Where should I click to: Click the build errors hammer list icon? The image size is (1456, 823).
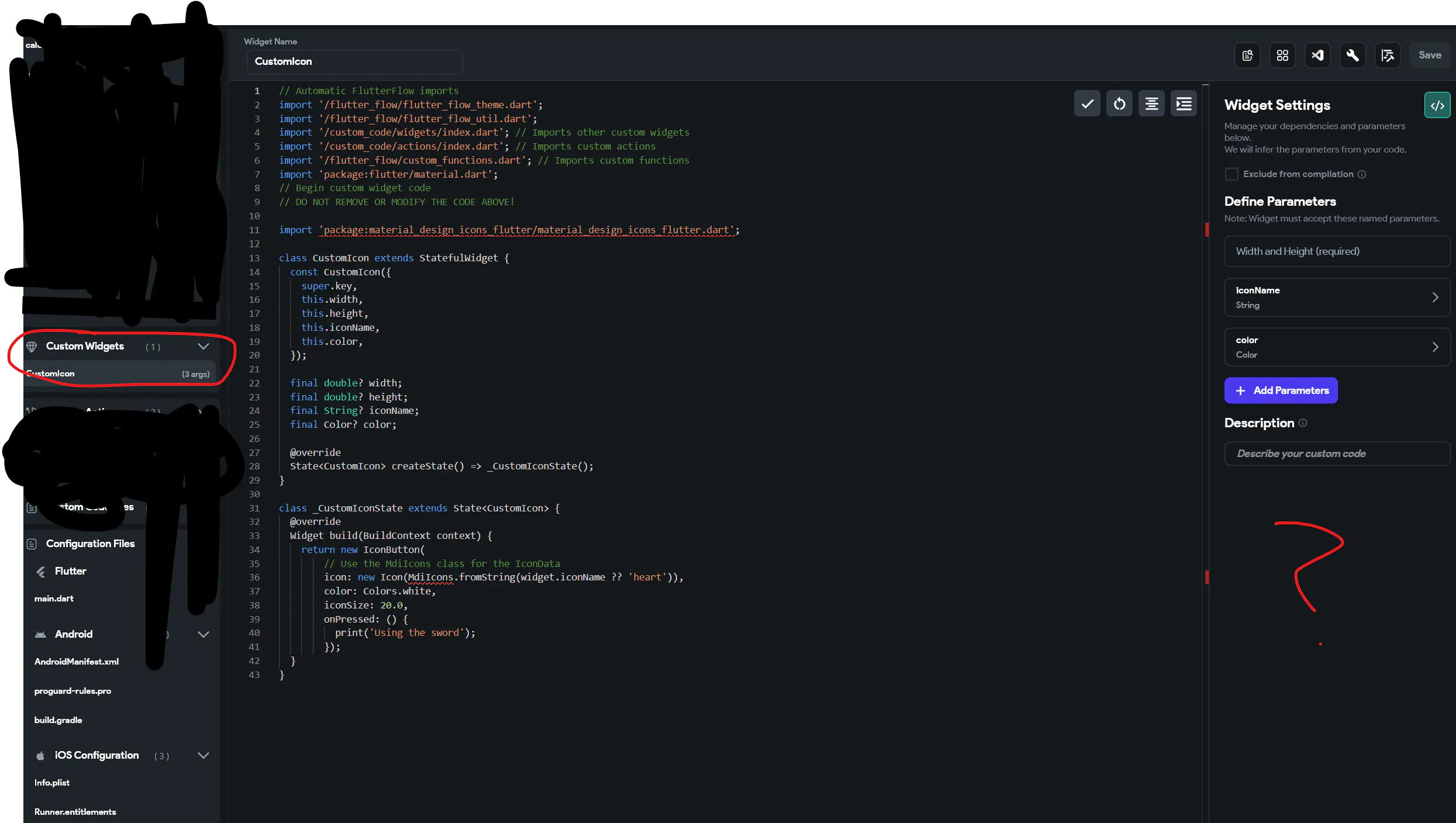coord(1388,56)
